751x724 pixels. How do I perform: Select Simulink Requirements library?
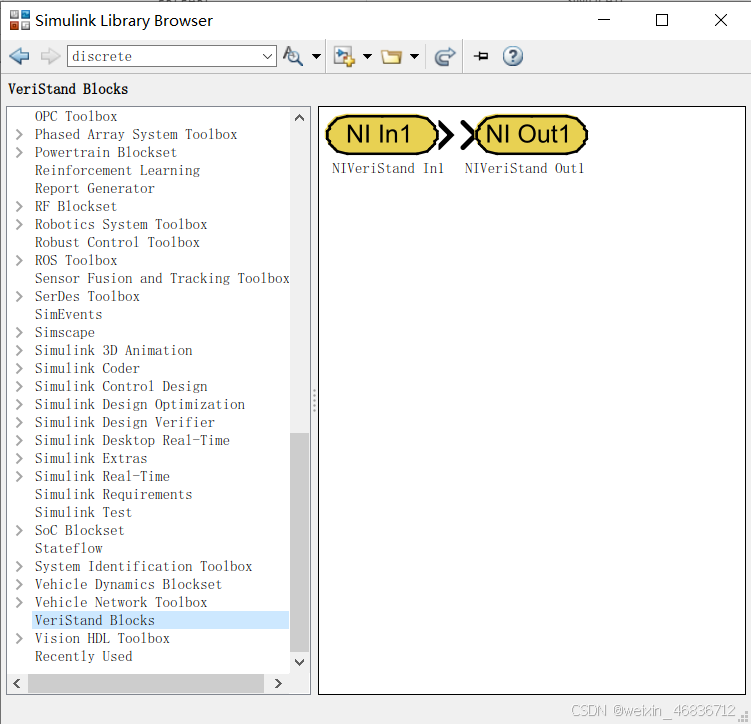point(114,495)
